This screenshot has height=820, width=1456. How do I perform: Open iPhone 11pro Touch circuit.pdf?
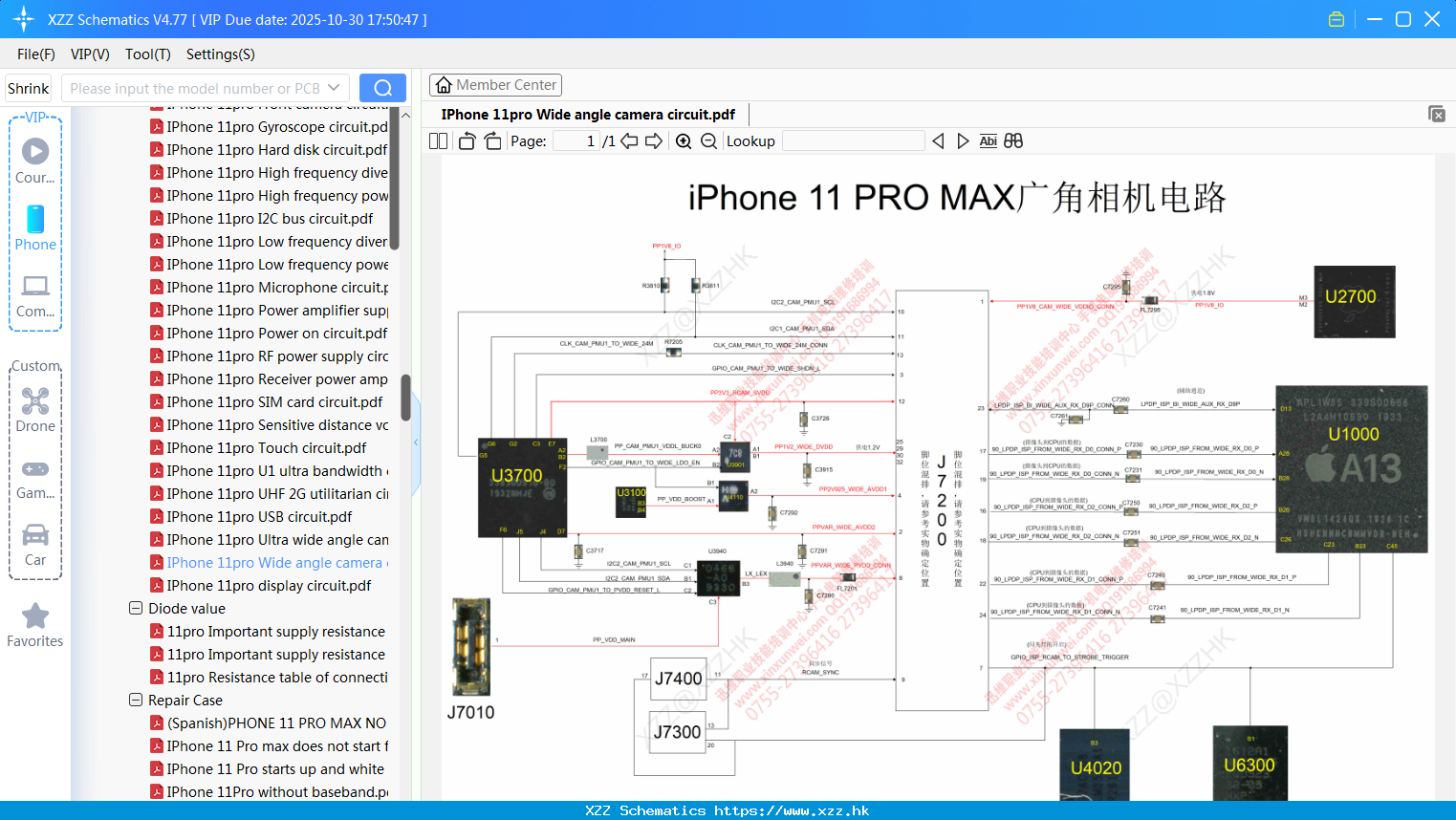259,447
